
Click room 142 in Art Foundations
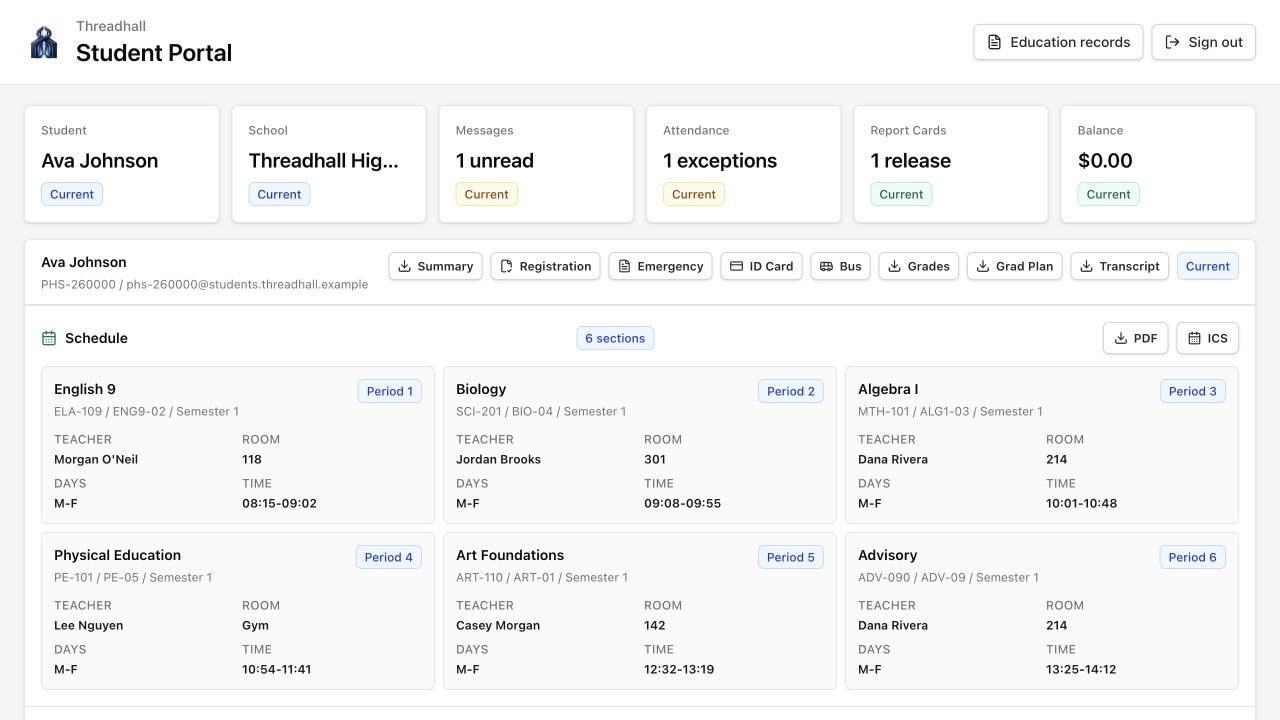(655, 625)
